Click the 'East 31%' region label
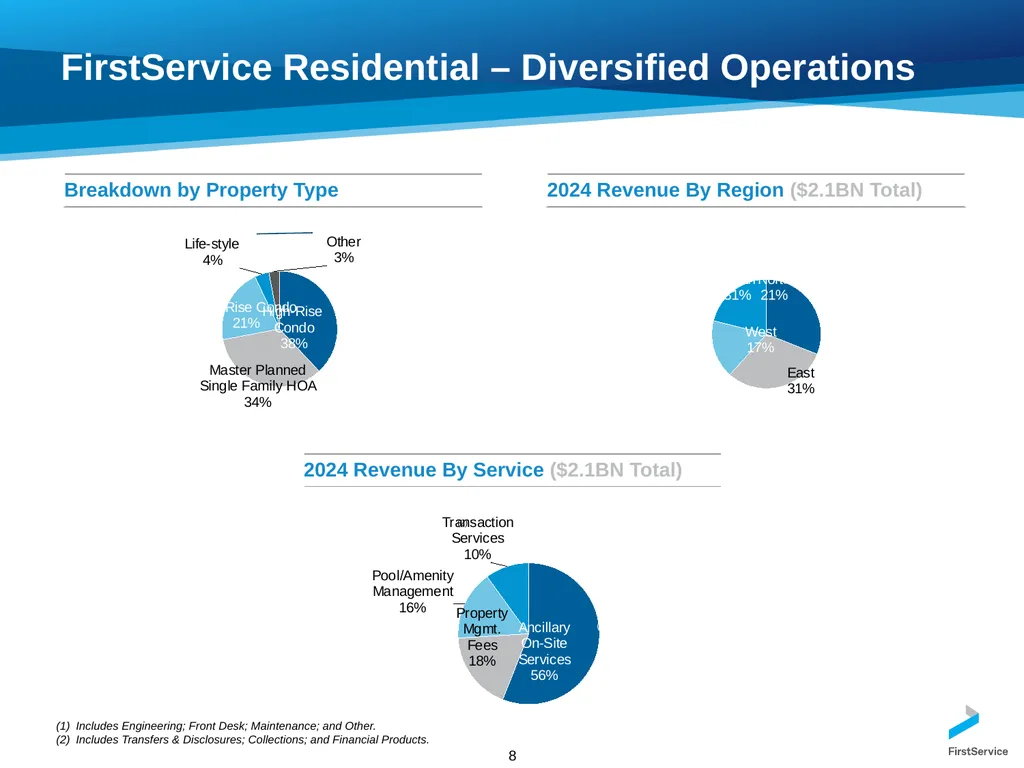 point(801,380)
